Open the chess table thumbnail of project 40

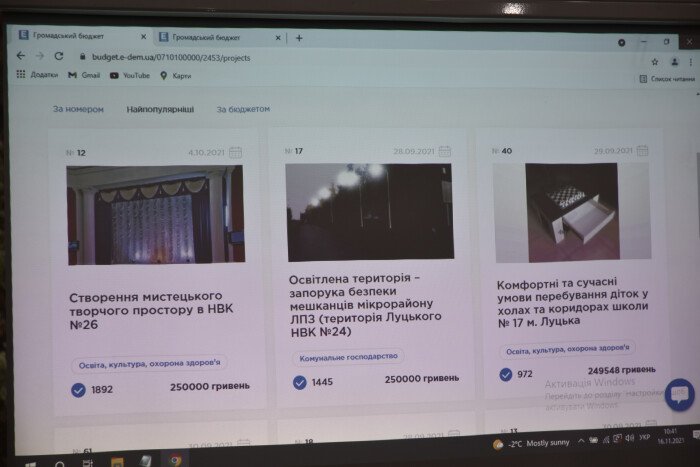[571, 212]
